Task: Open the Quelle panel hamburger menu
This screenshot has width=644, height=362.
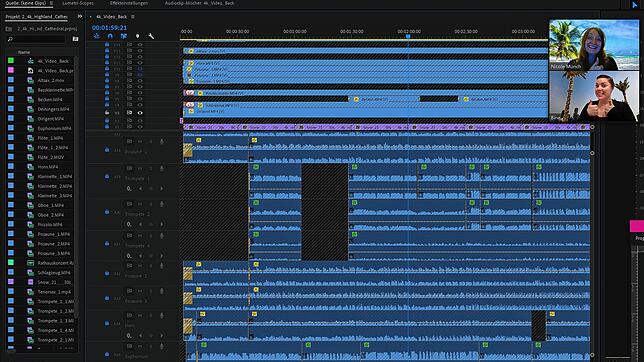Action: click(x=51, y=3)
